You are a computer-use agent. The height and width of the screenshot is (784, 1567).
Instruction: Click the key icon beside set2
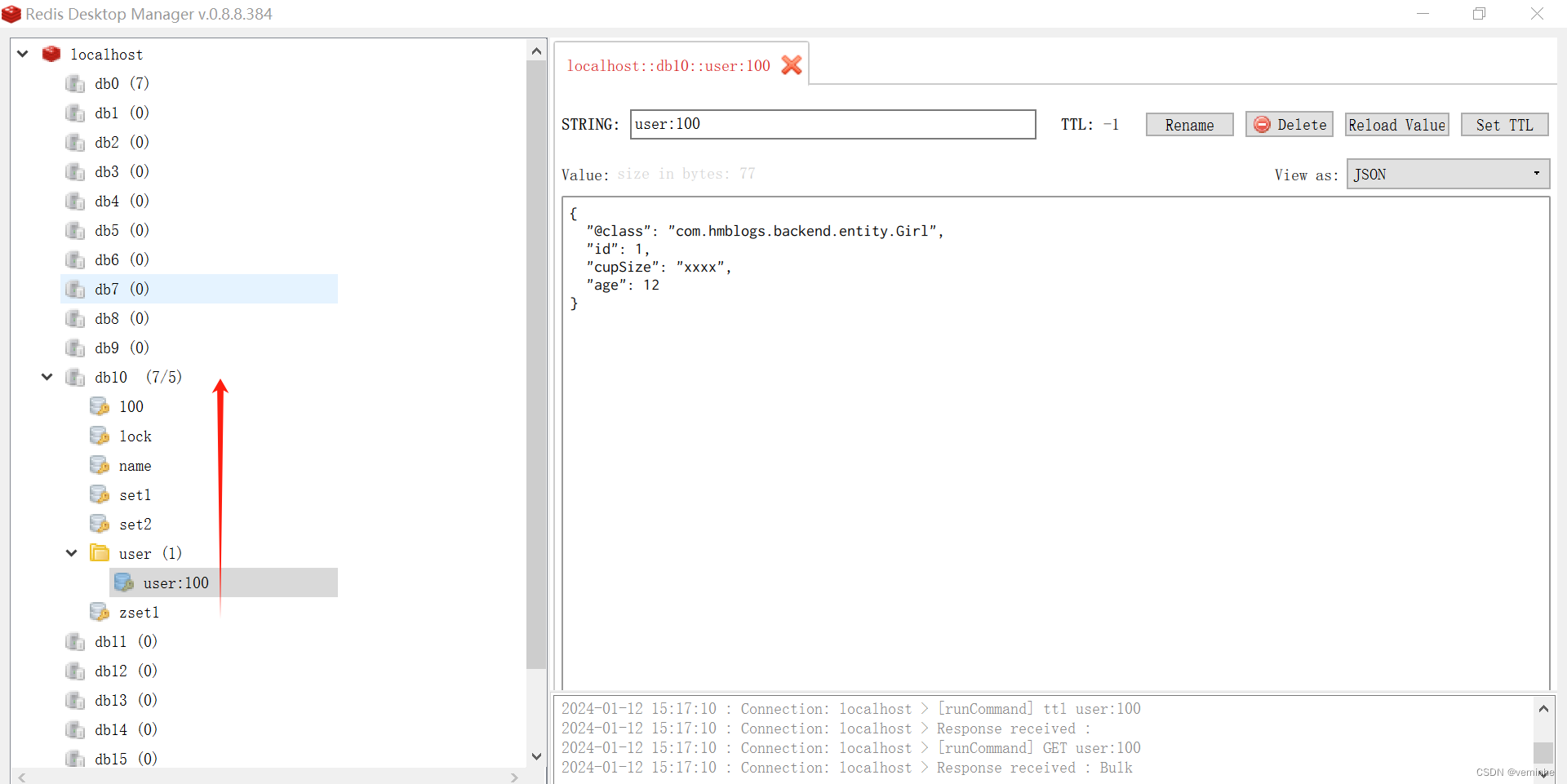click(100, 524)
